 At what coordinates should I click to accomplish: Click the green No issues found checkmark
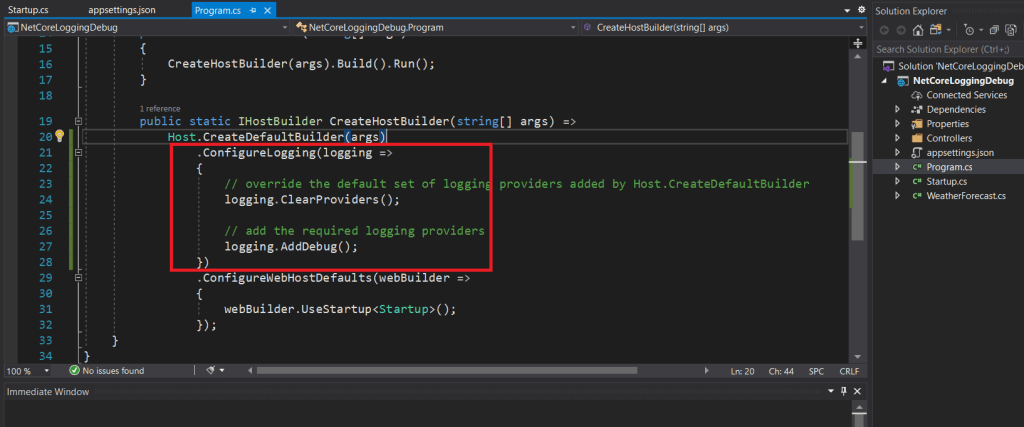click(72, 371)
